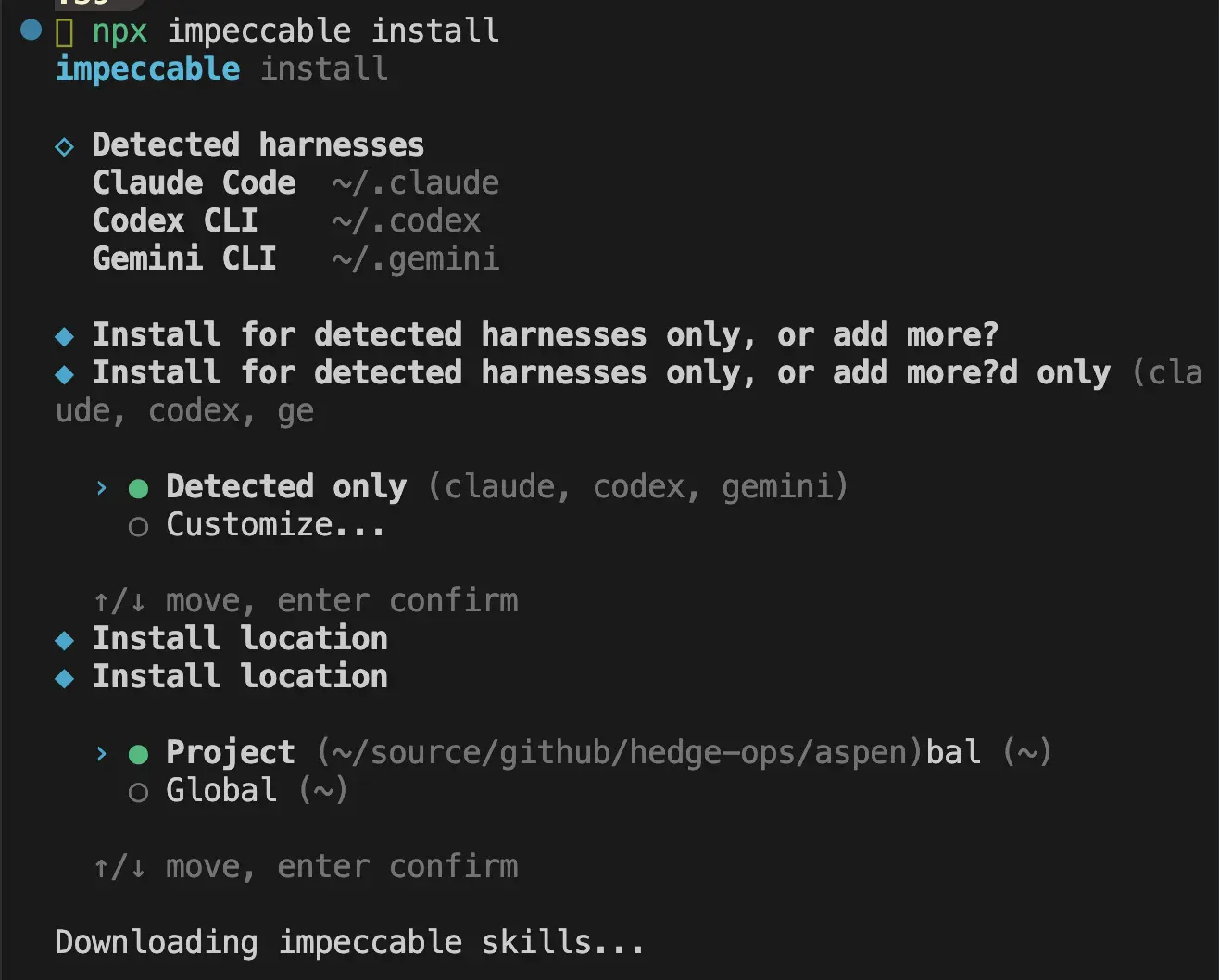Image resolution: width=1219 pixels, height=980 pixels.
Task: Click the ~/source/github/hedge-ops/aspen project path
Action: click(x=620, y=752)
